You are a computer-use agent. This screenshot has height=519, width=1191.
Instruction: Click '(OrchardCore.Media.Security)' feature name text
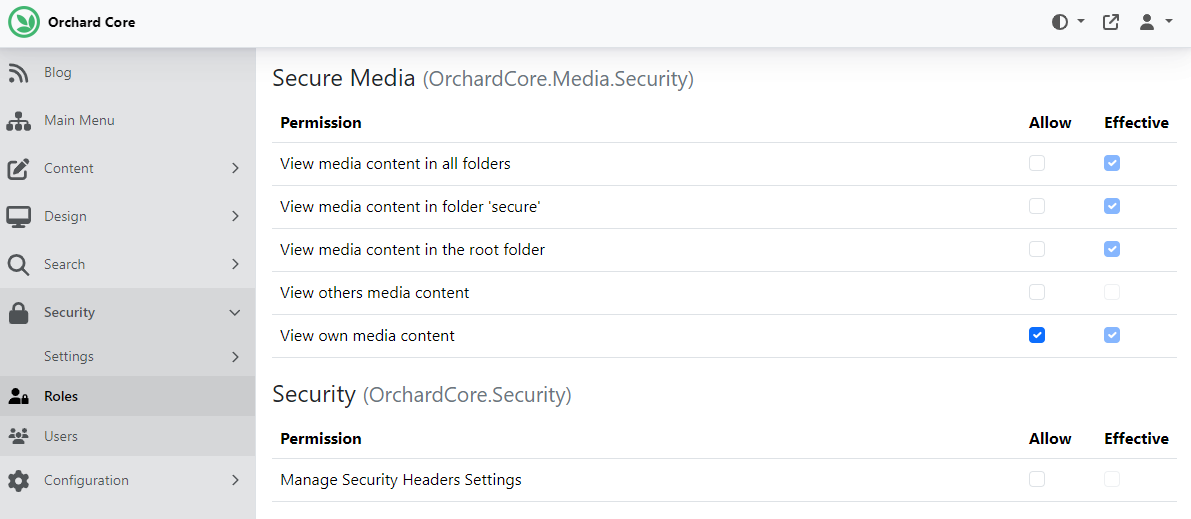pos(558,79)
